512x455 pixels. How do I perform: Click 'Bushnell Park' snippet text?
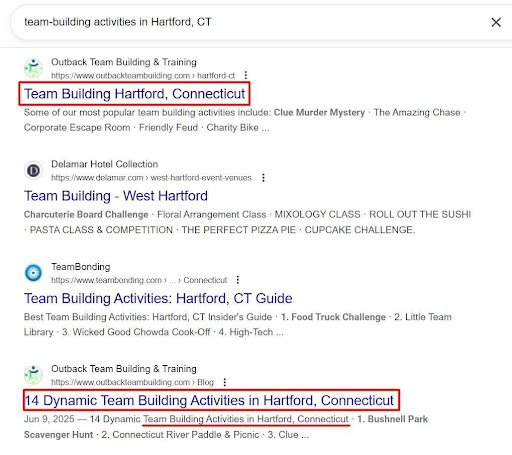pyautogui.click(x=398, y=419)
